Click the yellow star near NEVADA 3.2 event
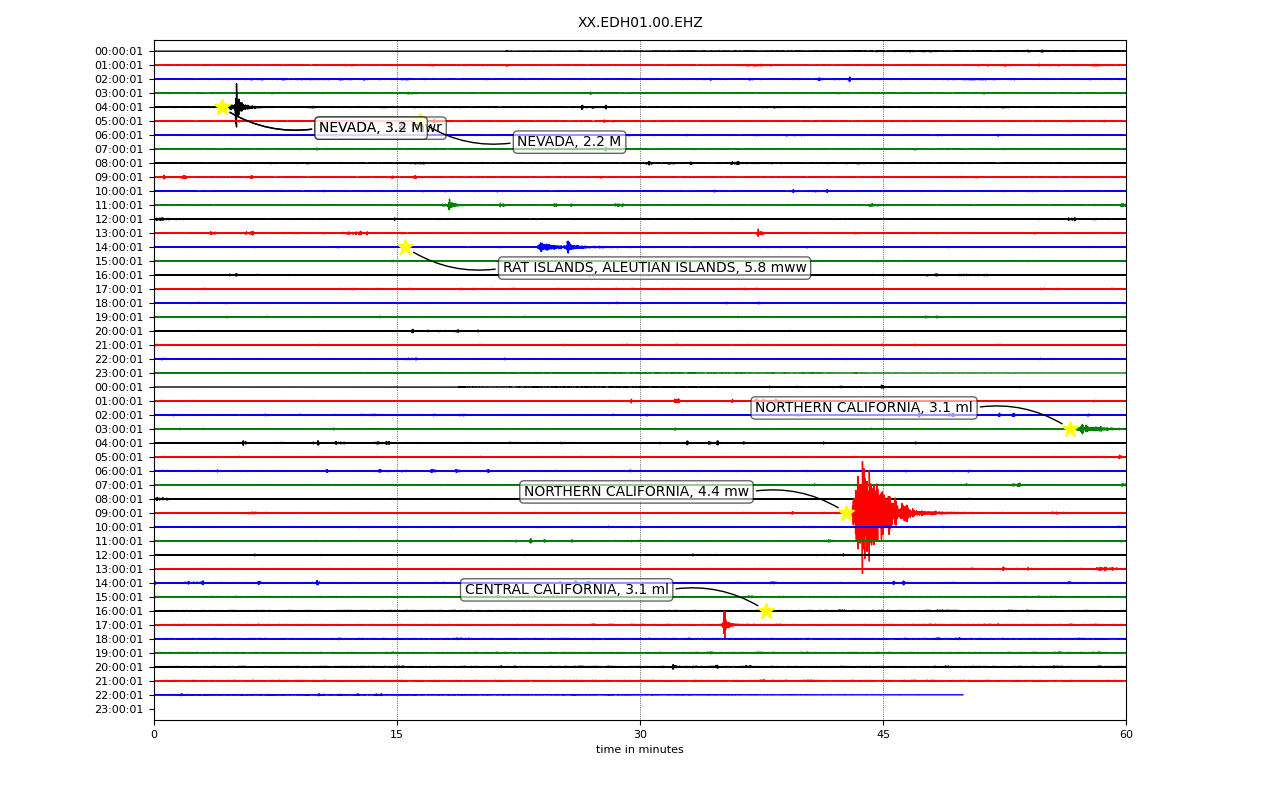This screenshot has height=800, width=1280. (x=222, y=107)
